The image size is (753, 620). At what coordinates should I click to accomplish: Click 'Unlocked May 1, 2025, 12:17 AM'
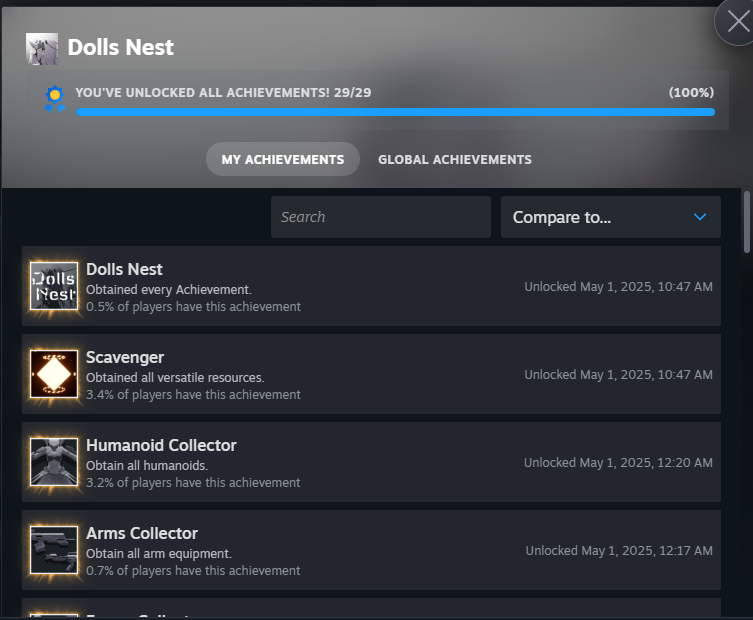coord(619,550)
